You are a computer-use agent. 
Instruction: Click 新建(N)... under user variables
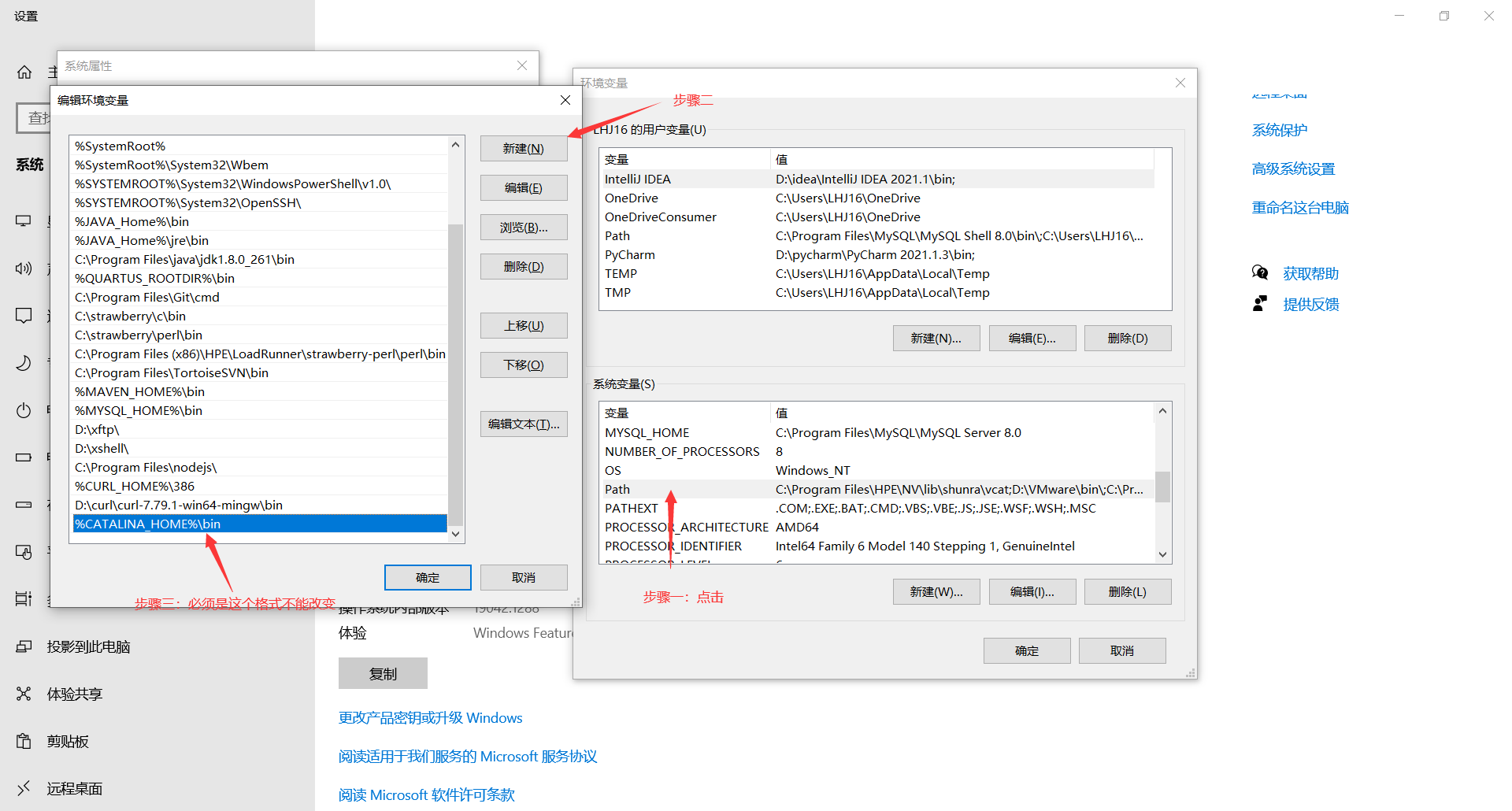coord(936,339)
